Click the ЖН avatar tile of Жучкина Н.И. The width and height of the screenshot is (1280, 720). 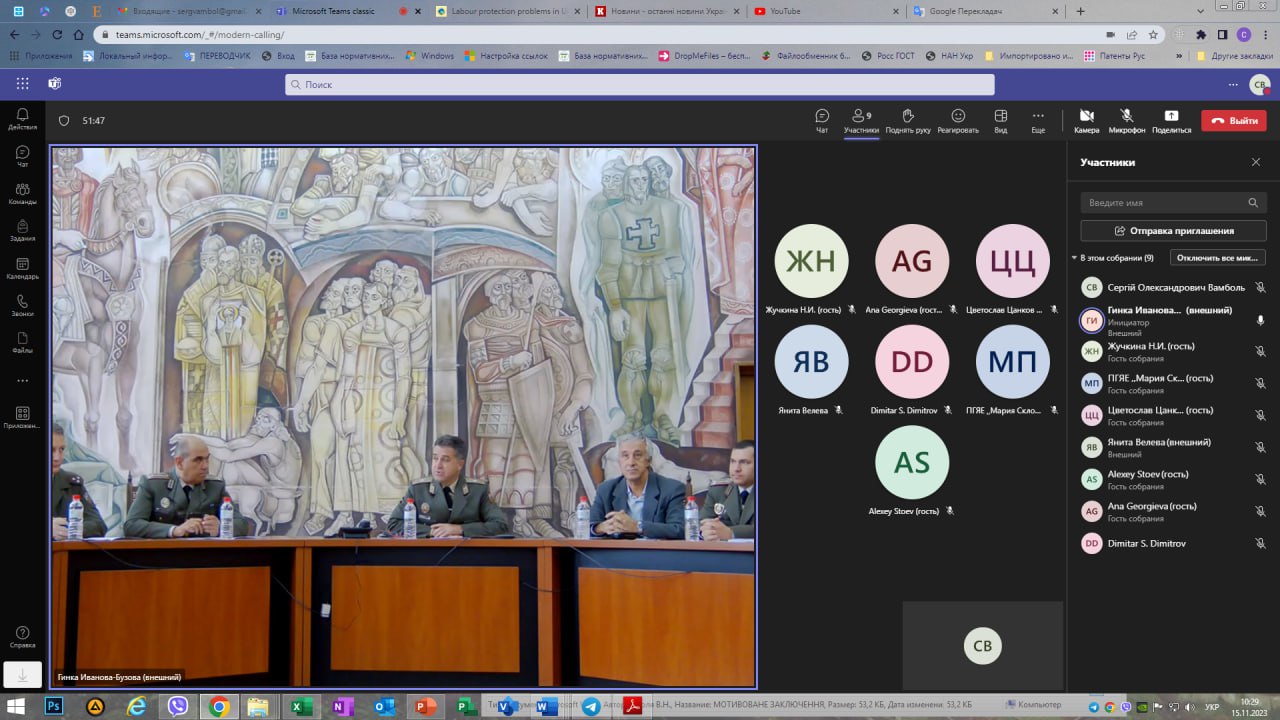click(x=811, y=261)
